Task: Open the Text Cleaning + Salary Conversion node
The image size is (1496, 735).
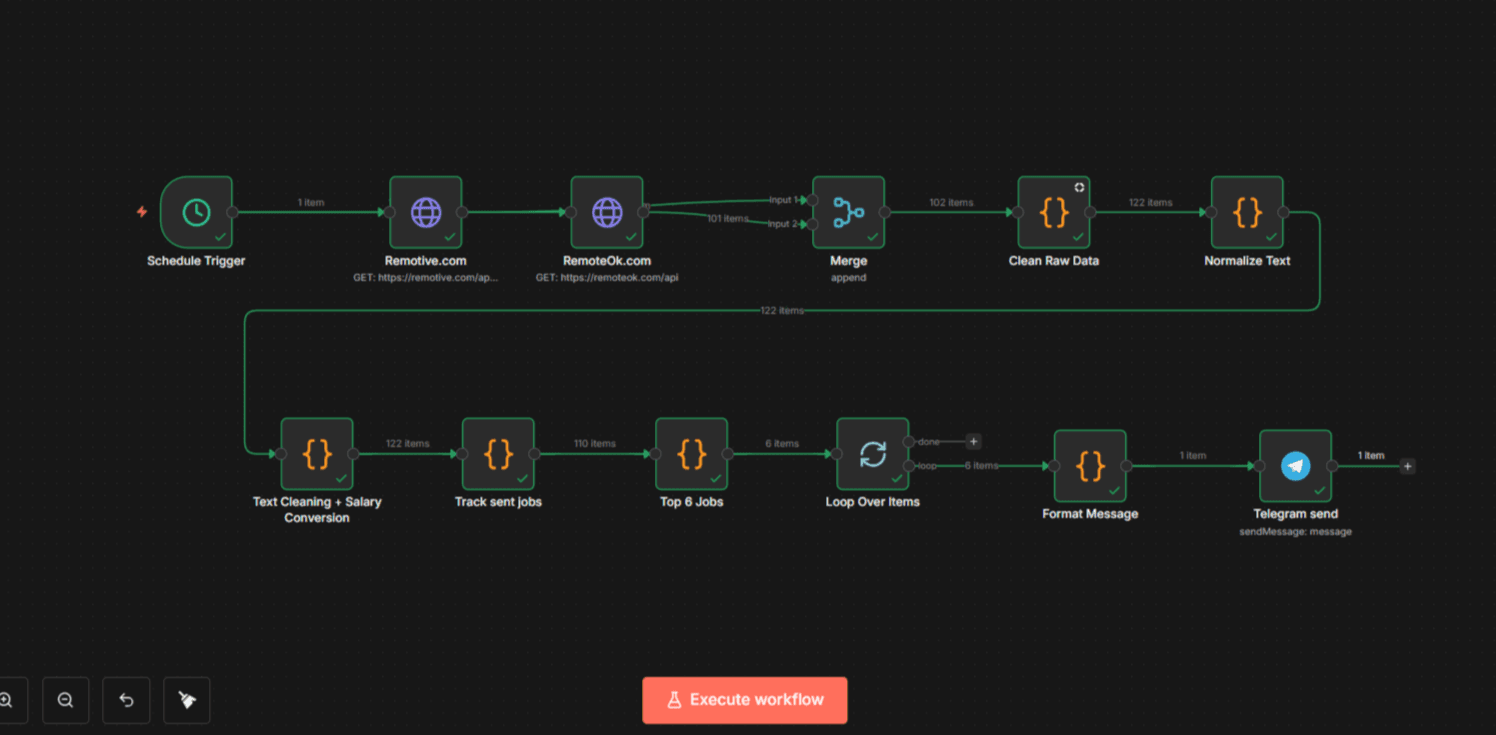Action: point(316,453)
